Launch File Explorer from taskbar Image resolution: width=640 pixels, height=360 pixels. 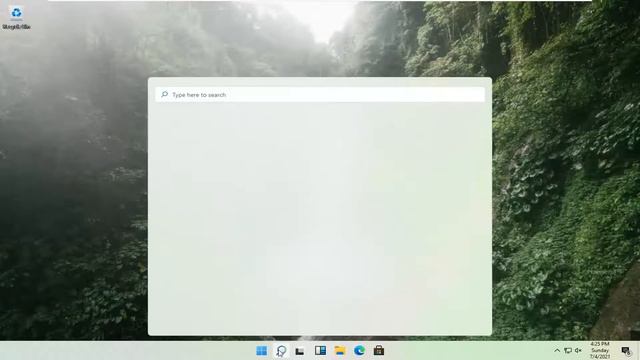point(340,350)
